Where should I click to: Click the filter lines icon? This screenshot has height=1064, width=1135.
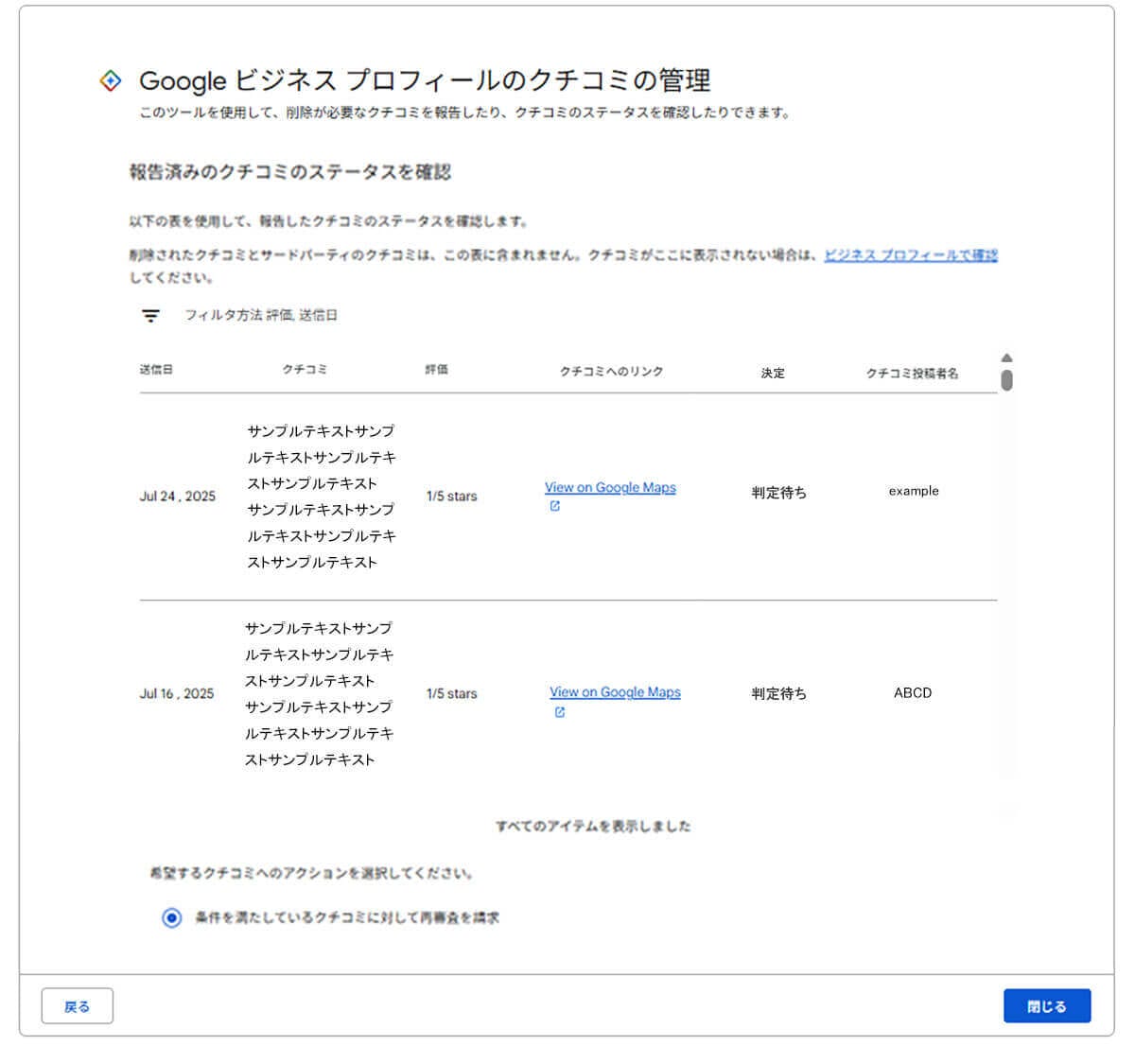pos(150,316)
